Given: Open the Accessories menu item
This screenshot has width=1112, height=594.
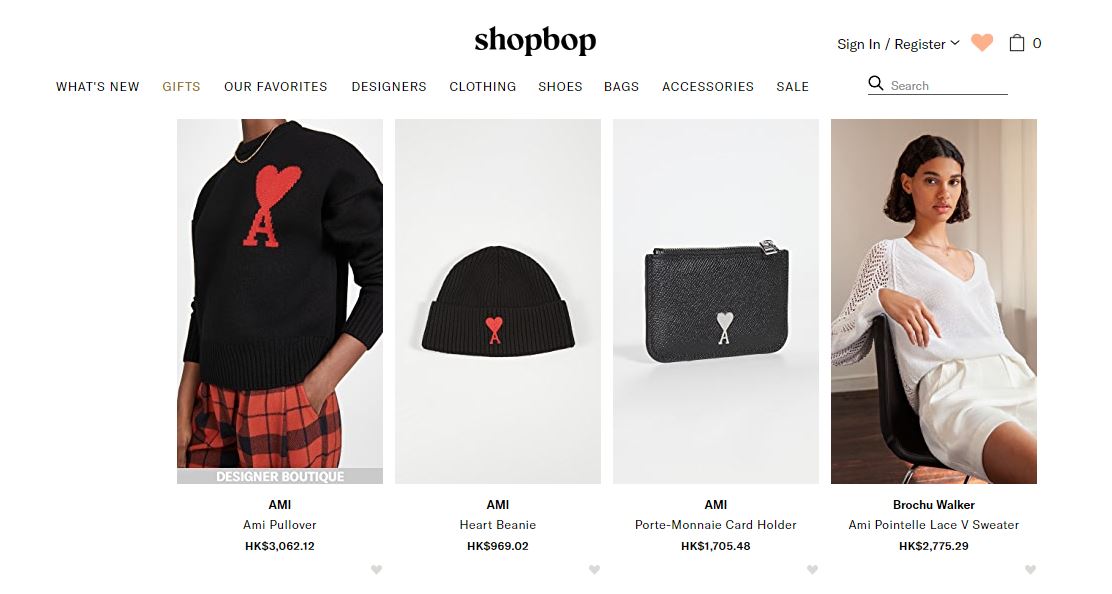Looking at the screenshot, I should tap(708, 86).
